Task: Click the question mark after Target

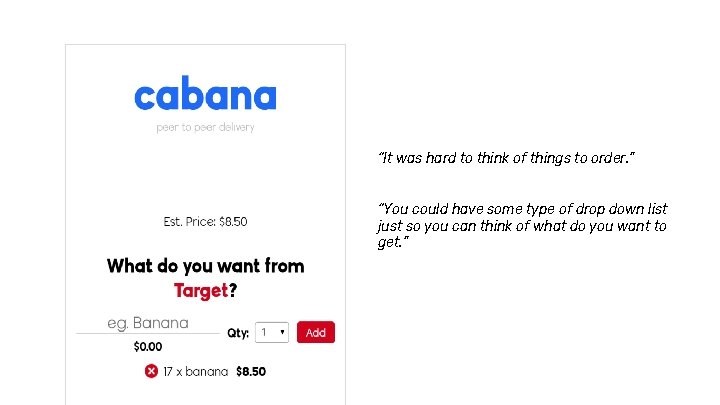Action: pyautogui.click(x=233, y=290)
